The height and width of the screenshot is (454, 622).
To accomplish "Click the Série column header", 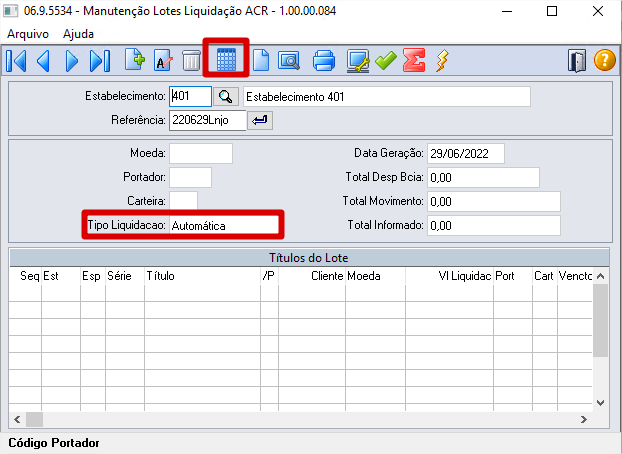I will click(x=125, y=276).
